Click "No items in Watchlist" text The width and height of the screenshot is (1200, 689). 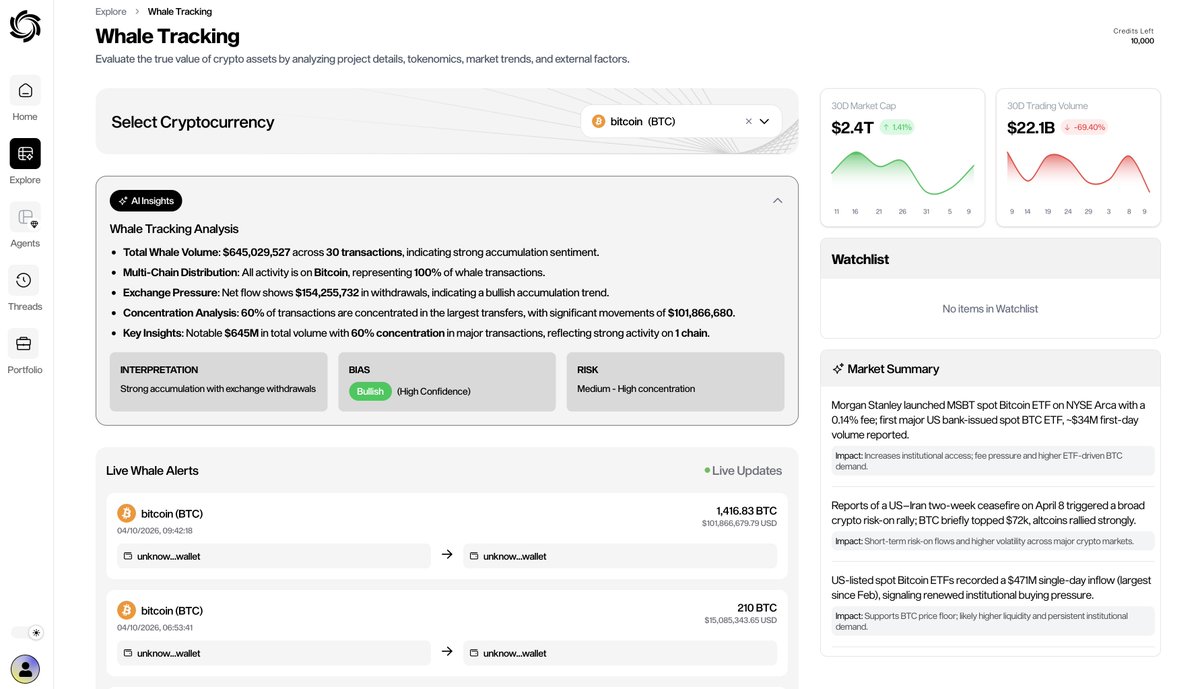990,309
